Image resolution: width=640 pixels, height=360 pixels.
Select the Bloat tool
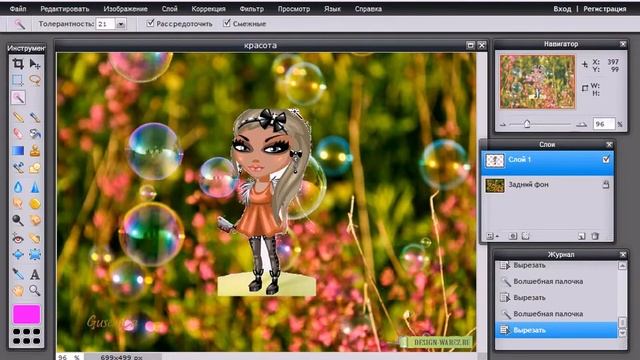[x=18, y=255]
